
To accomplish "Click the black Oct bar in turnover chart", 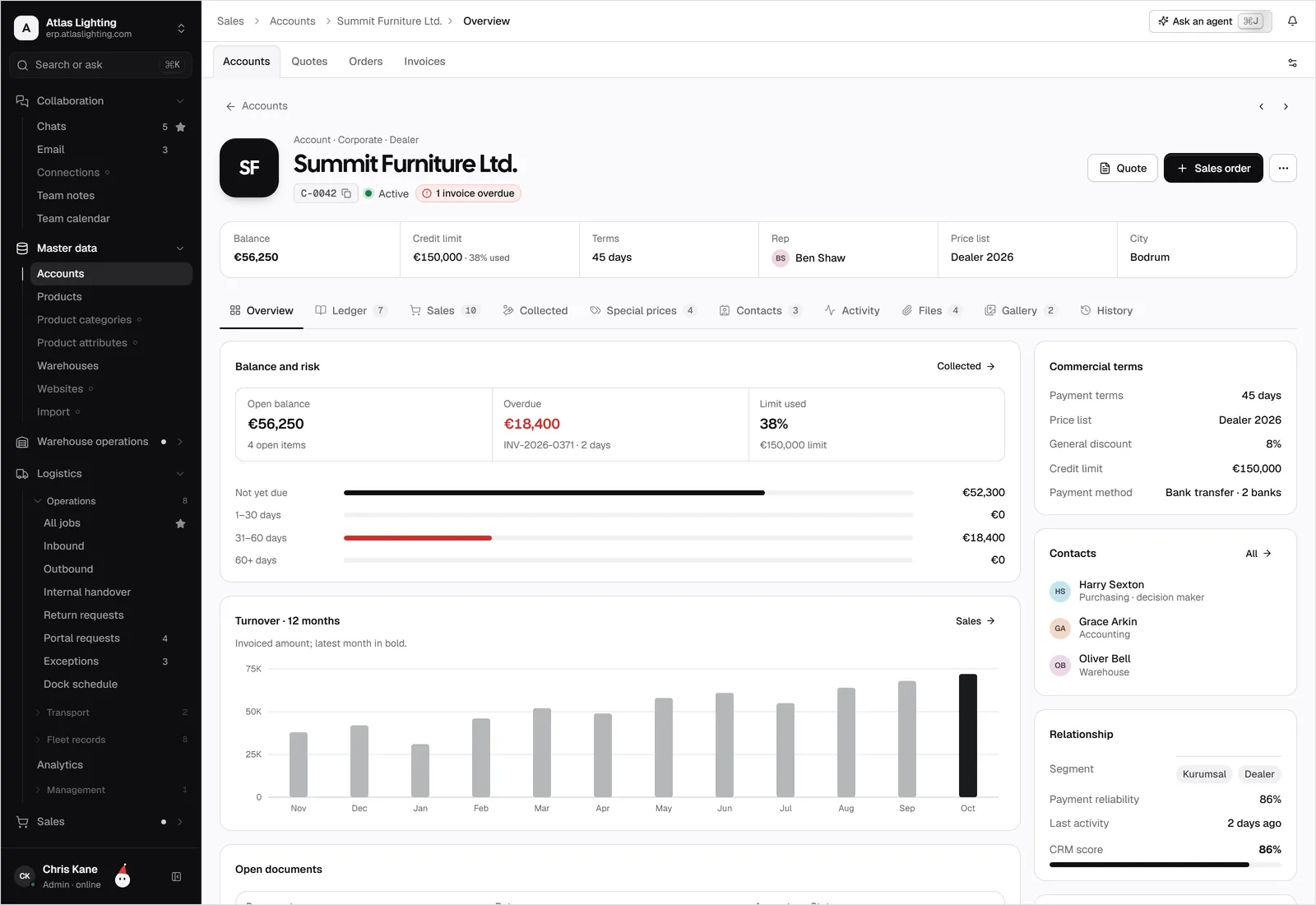I will click(x=968, y=736).
